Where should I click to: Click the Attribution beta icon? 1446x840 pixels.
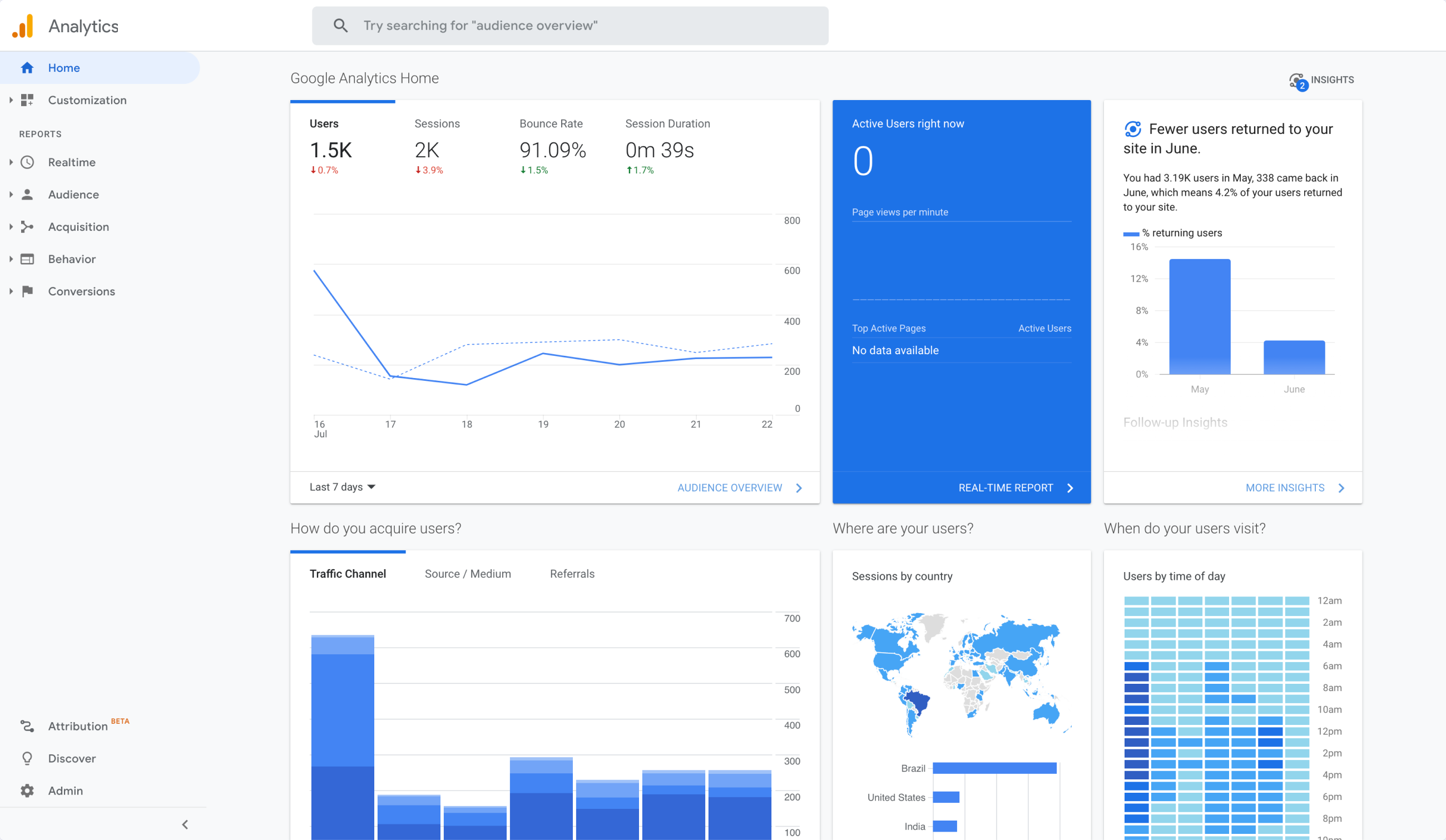click(27, 727)
